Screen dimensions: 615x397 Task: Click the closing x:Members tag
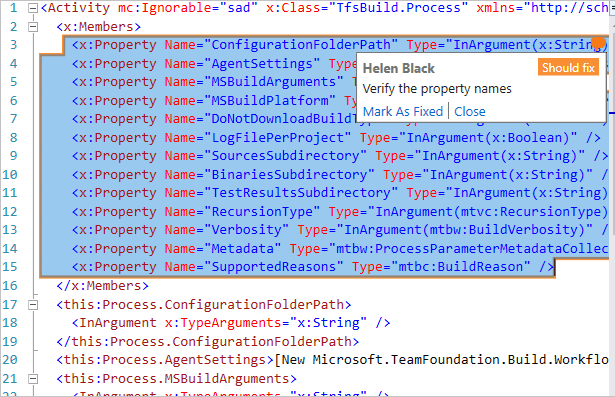tap(102, 286)
